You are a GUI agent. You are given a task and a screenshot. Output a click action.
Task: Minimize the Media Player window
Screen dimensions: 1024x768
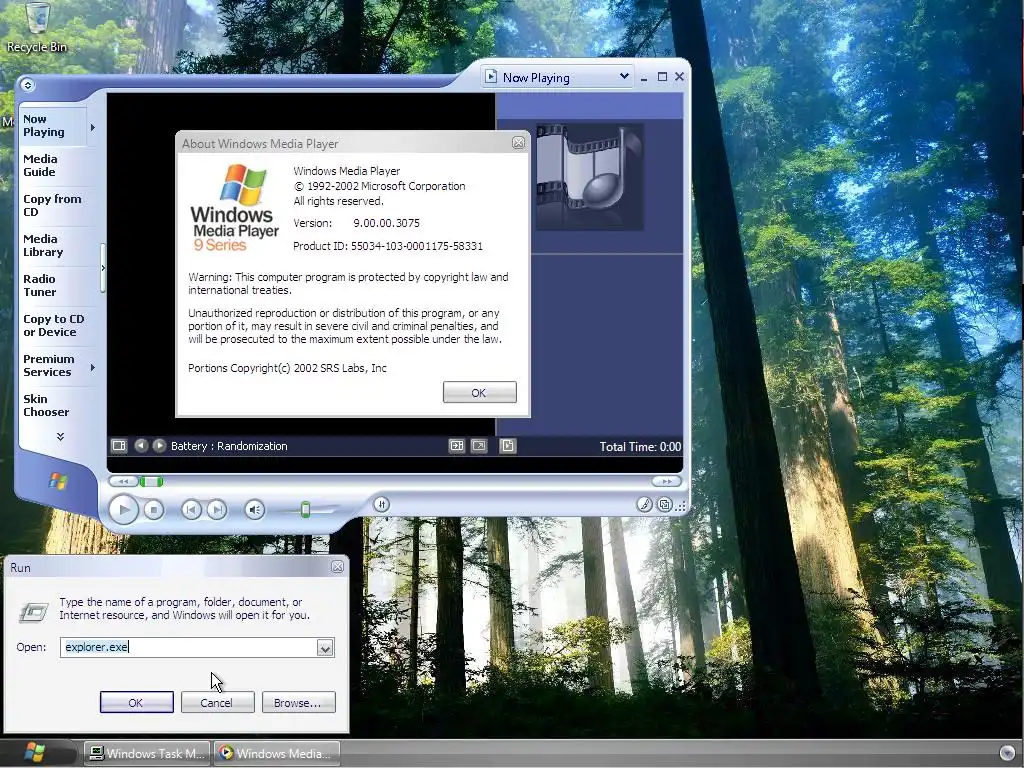pos(644,77)
